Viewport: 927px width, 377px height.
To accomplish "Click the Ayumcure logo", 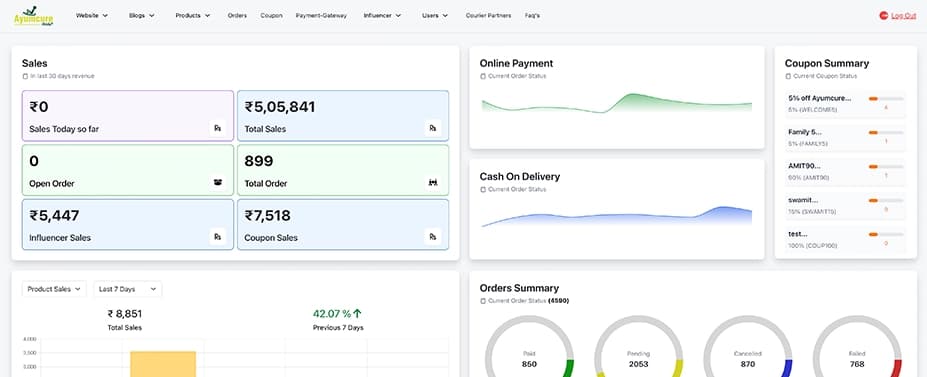I will pos(34,16).
